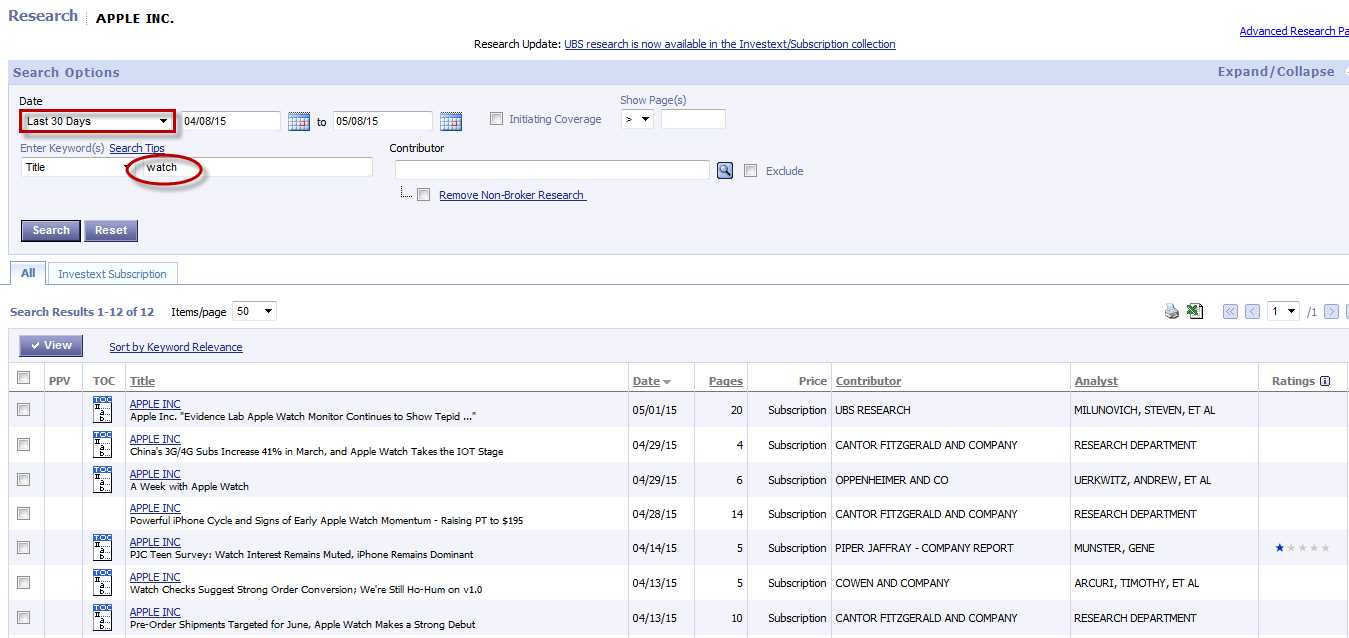Change Items/page dropdown from 50
The width and height of the screenshot is (1349, 638).
point(254,312)
